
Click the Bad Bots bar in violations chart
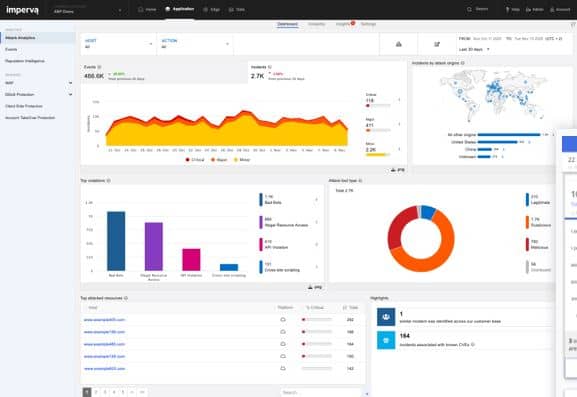pyautogui.click(x=116, y=241)
